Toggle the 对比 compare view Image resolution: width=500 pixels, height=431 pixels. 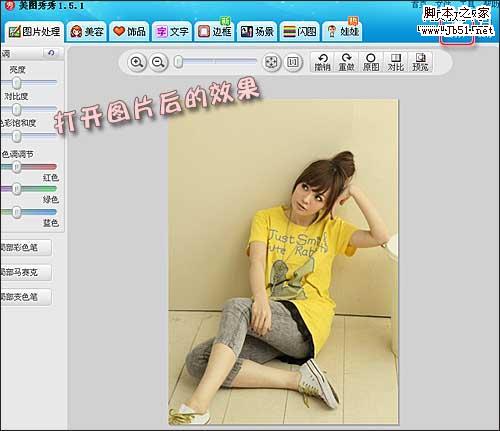point(395,62)
